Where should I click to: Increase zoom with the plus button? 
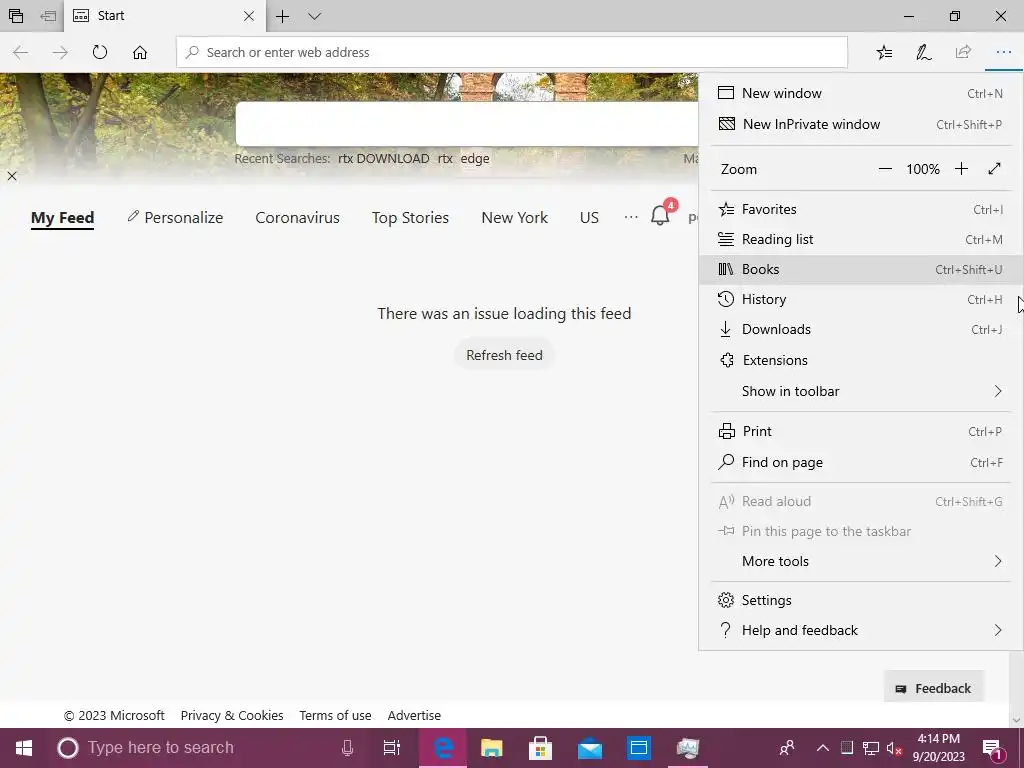tap(961, 169)
